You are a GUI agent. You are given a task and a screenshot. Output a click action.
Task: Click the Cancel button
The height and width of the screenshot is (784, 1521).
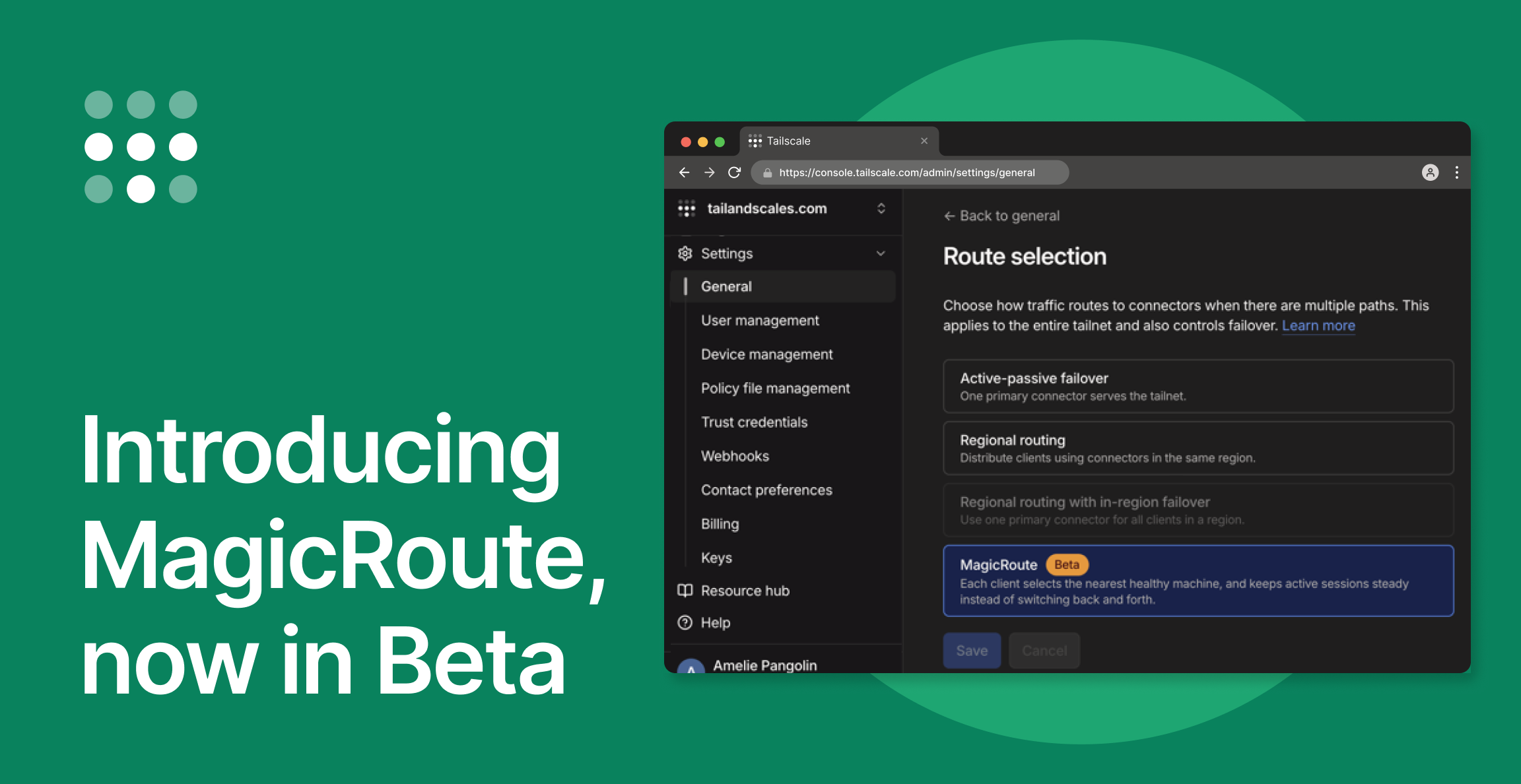click(x=1044, y=651)
